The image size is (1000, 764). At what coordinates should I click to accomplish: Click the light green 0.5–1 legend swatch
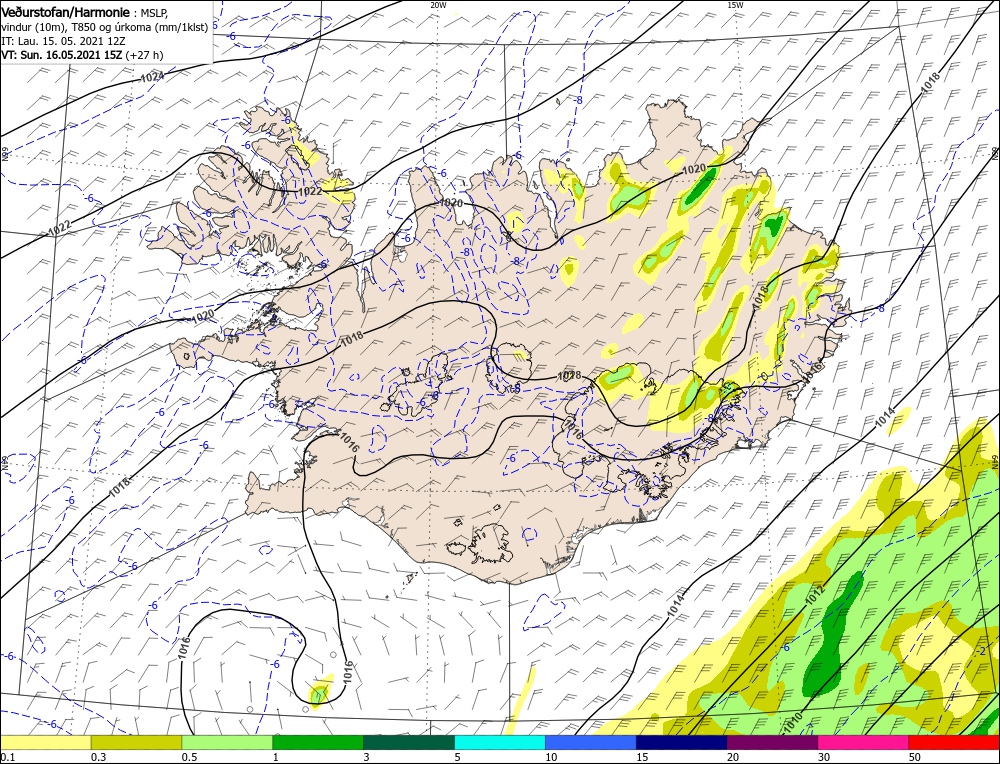tap(227, 742)
